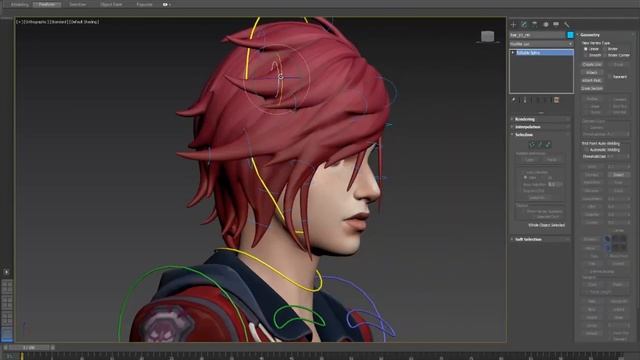Open the Motion command panel tab
This screenshot has height=360, width=640.
tap(546, 24)
